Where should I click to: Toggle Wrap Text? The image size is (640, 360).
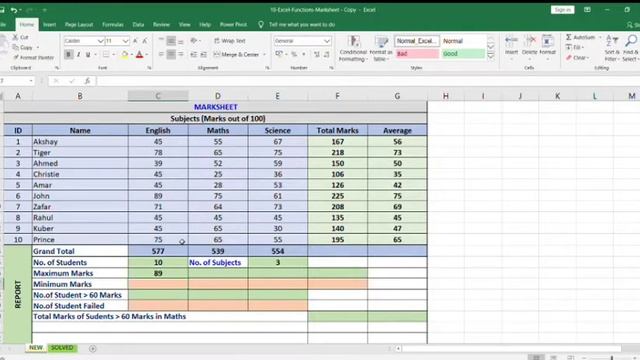point(230,41)
